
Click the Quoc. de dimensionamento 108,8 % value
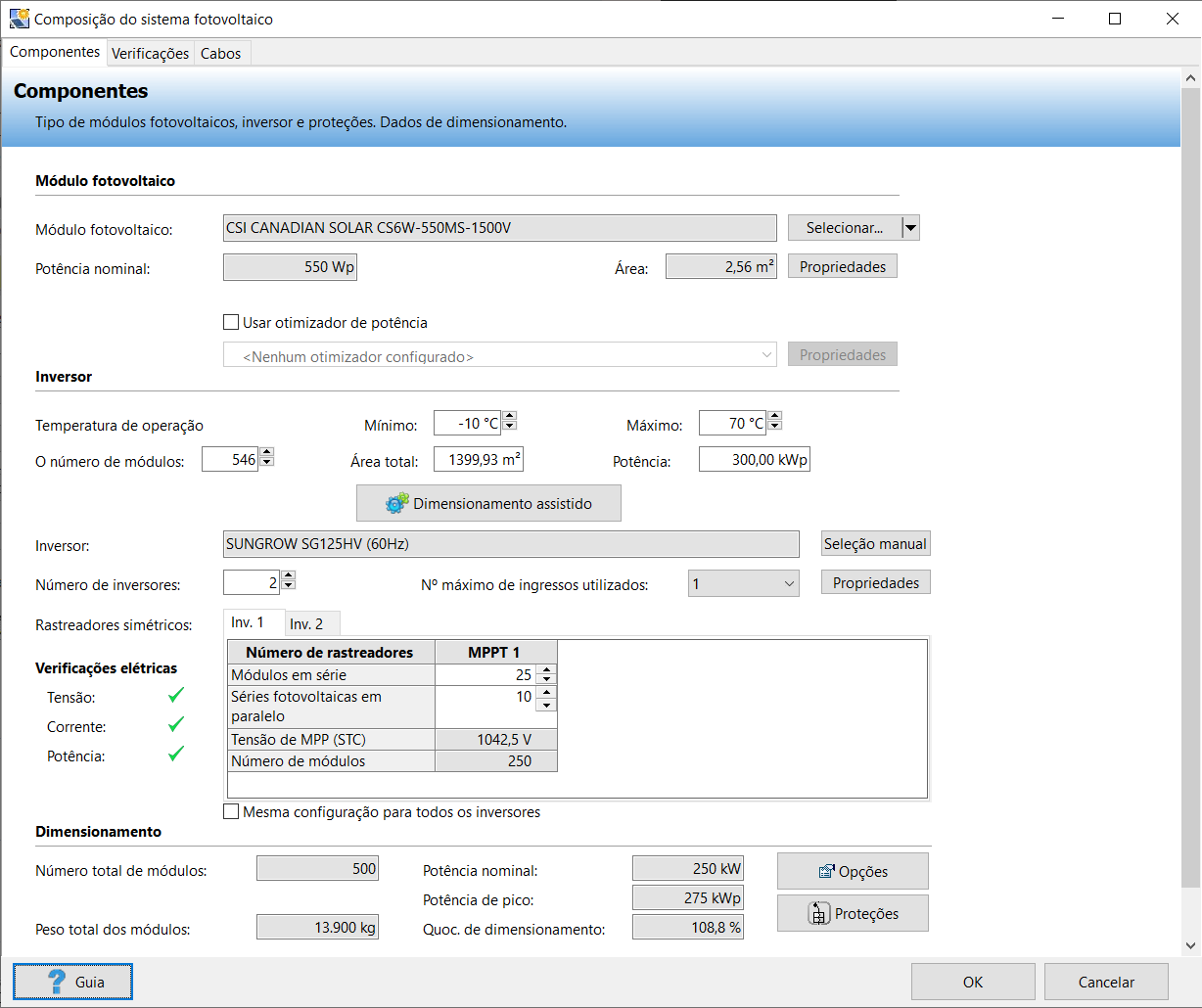[688, 928]
